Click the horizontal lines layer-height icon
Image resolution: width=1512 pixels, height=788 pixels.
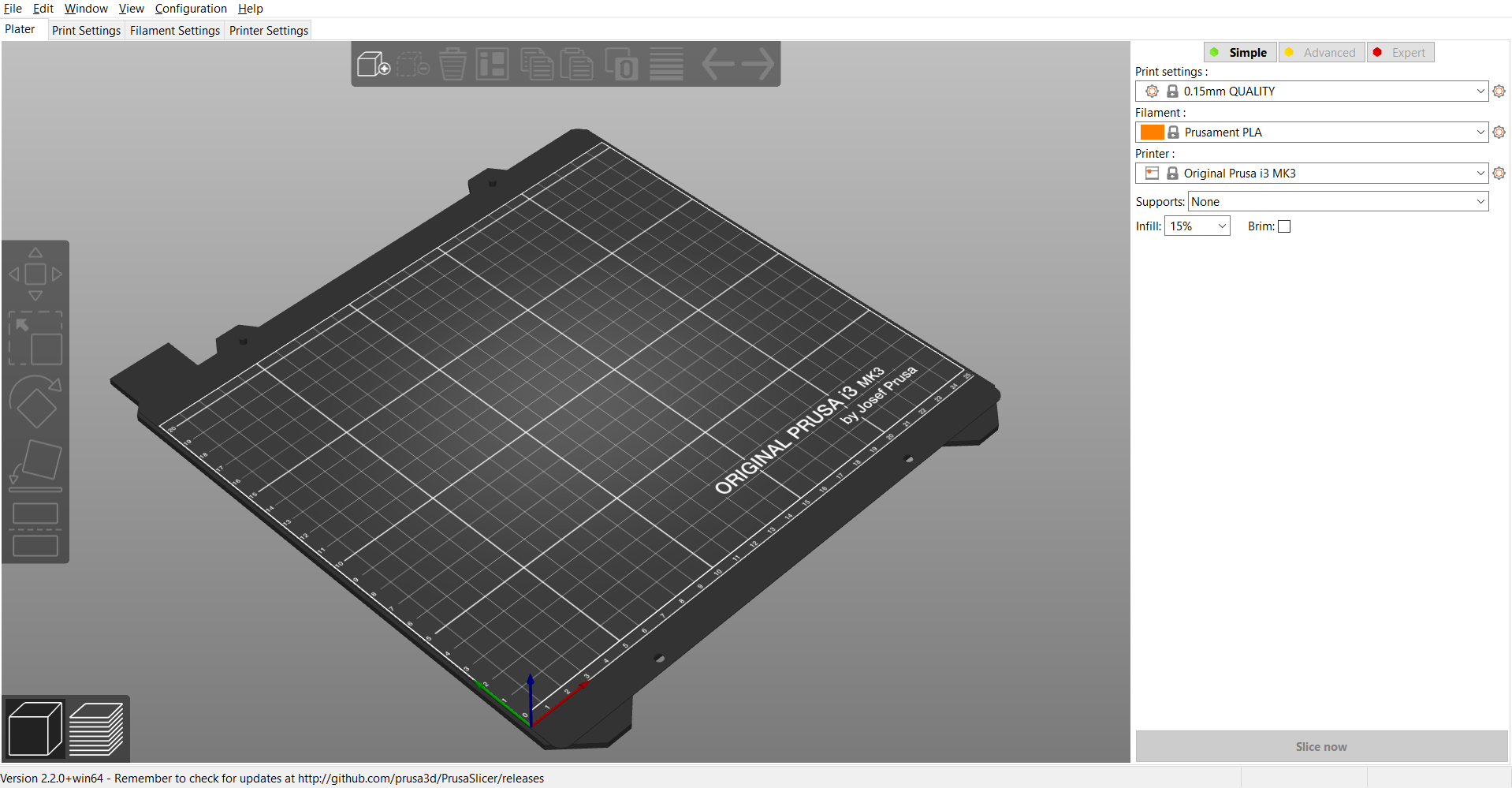pyautogui.click(x=666, y=64)
